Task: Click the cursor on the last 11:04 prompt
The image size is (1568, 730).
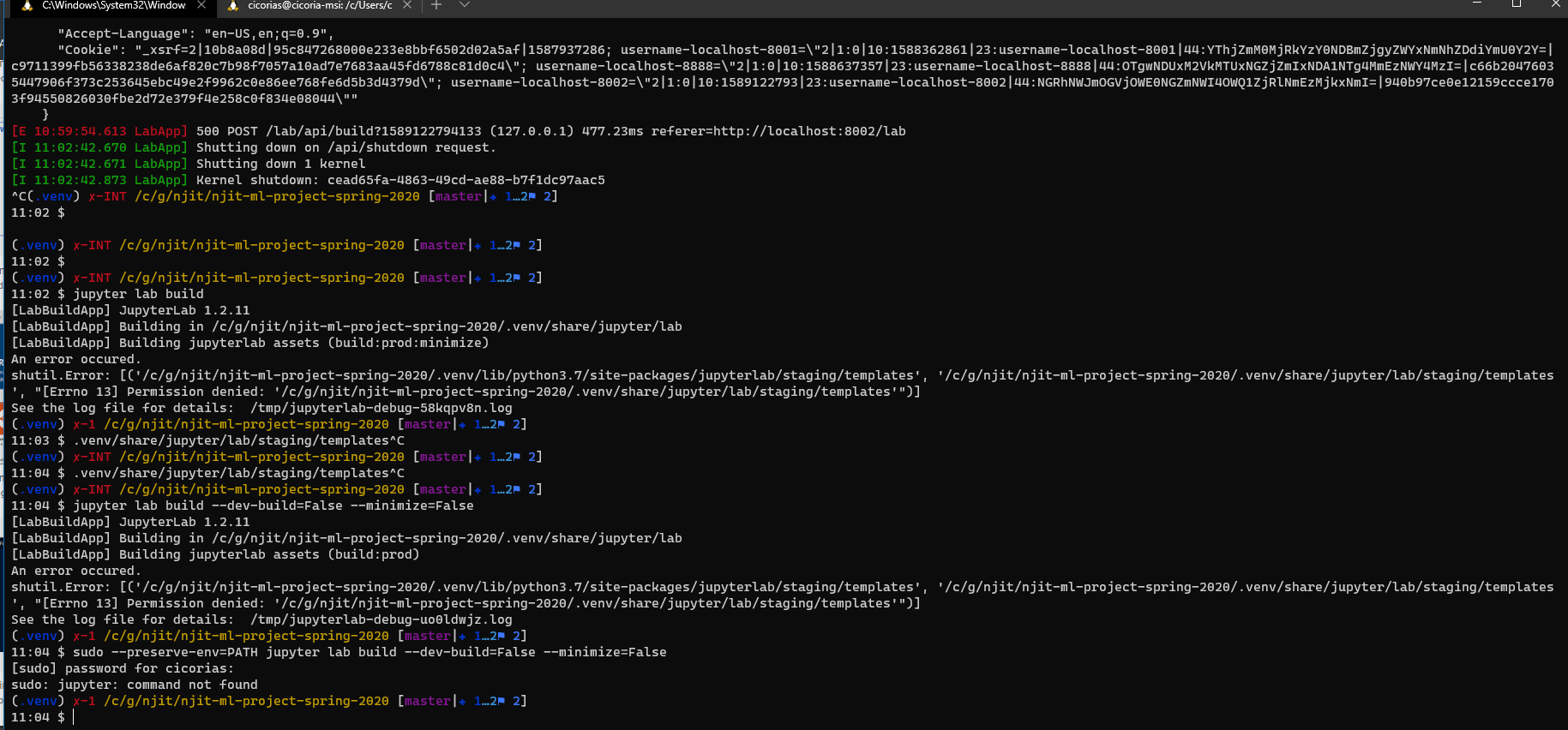Action: click(74, 717)
